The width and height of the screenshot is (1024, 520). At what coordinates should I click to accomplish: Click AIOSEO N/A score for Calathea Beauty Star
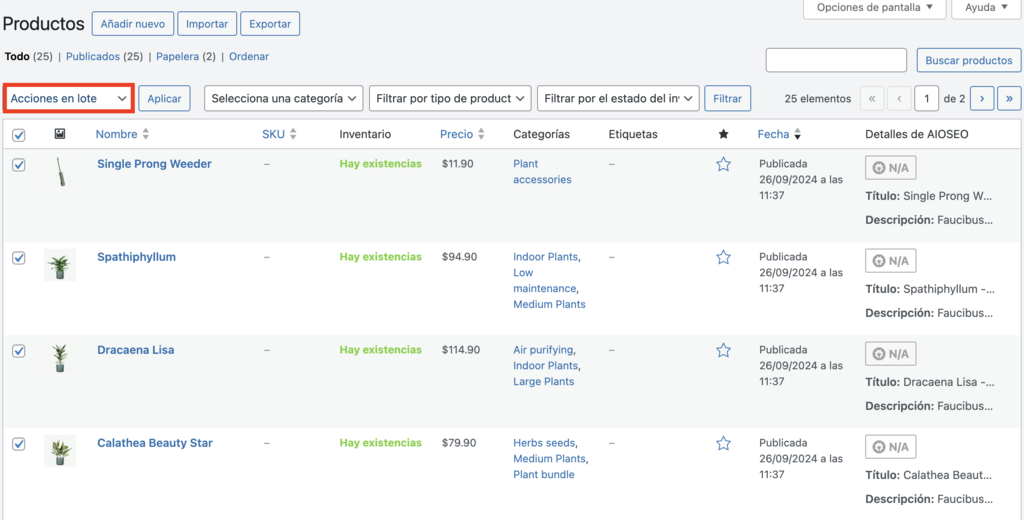tap(891, 447)
